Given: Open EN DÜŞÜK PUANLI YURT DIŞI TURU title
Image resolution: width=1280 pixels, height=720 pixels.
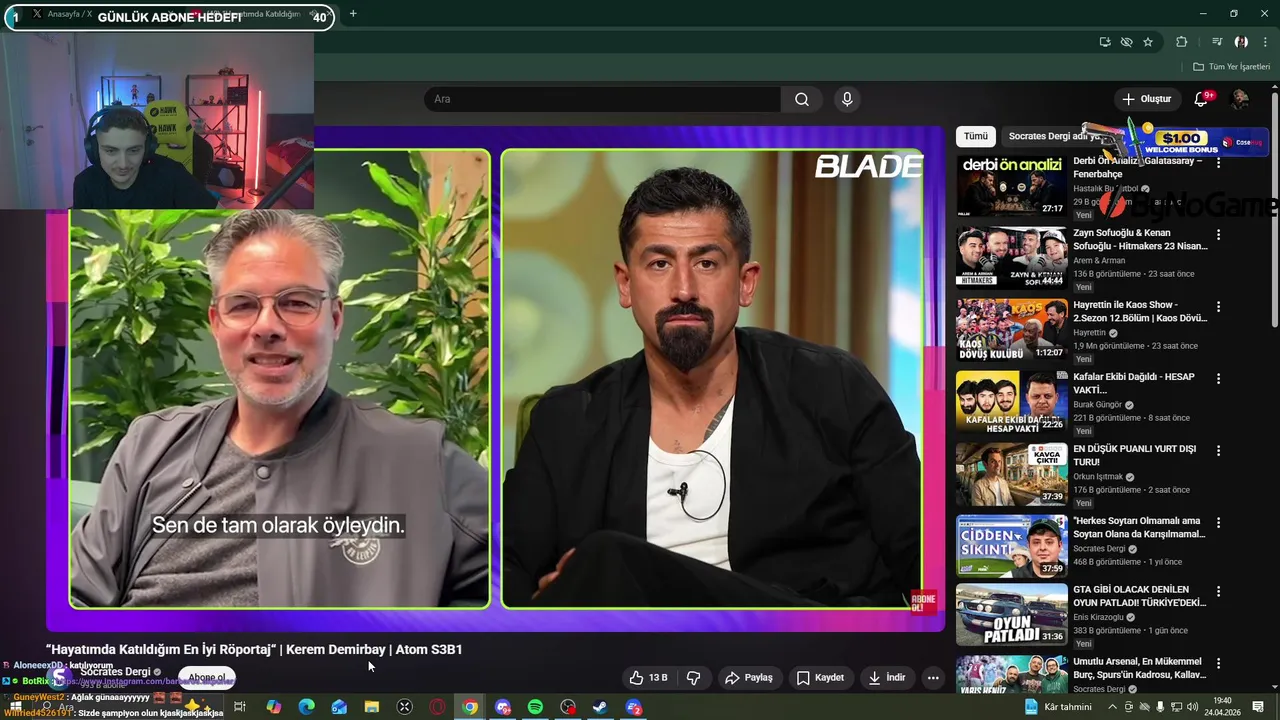Looking at the screenshot, I should click(1135, 455).
